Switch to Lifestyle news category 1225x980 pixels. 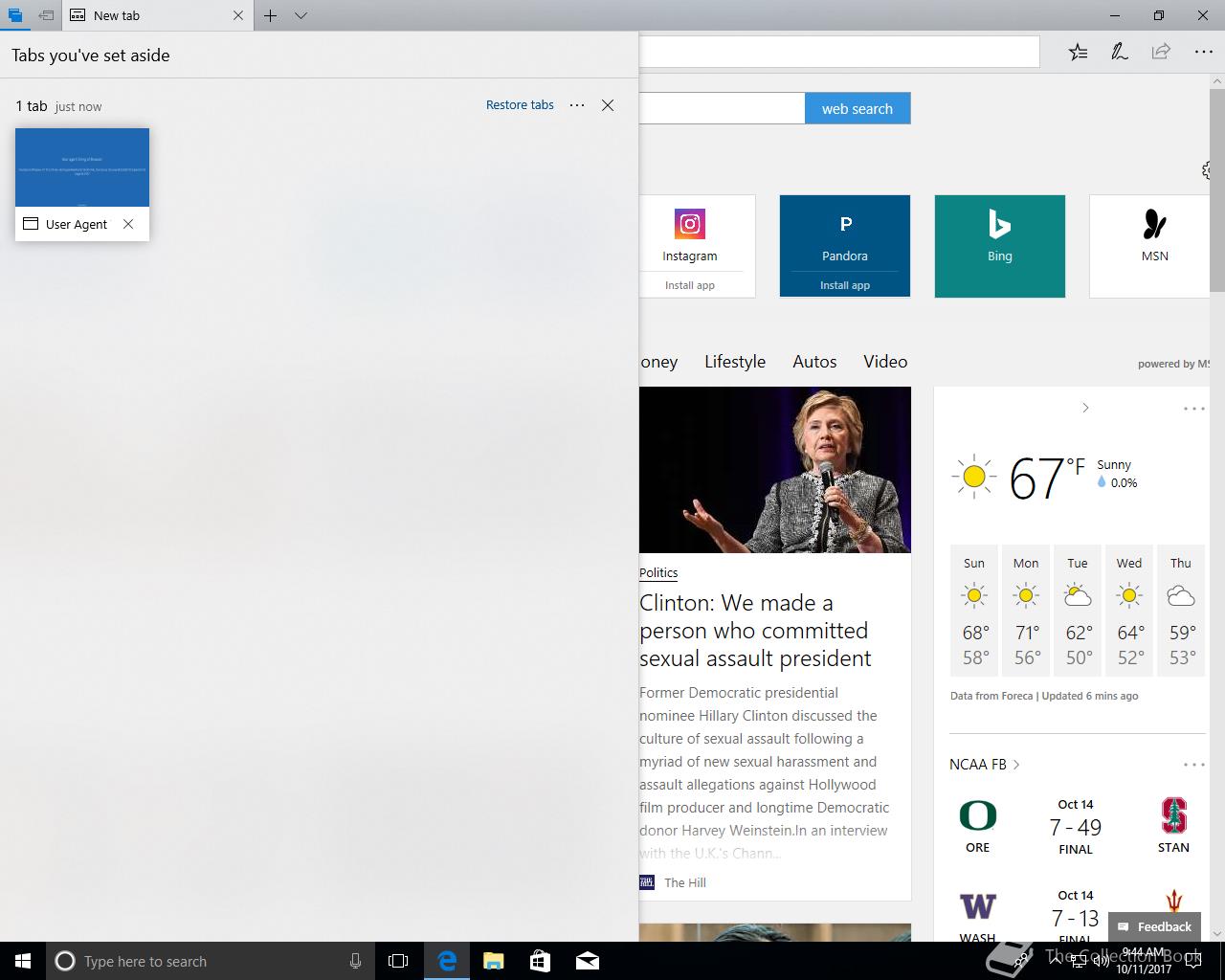click(735, 362)
